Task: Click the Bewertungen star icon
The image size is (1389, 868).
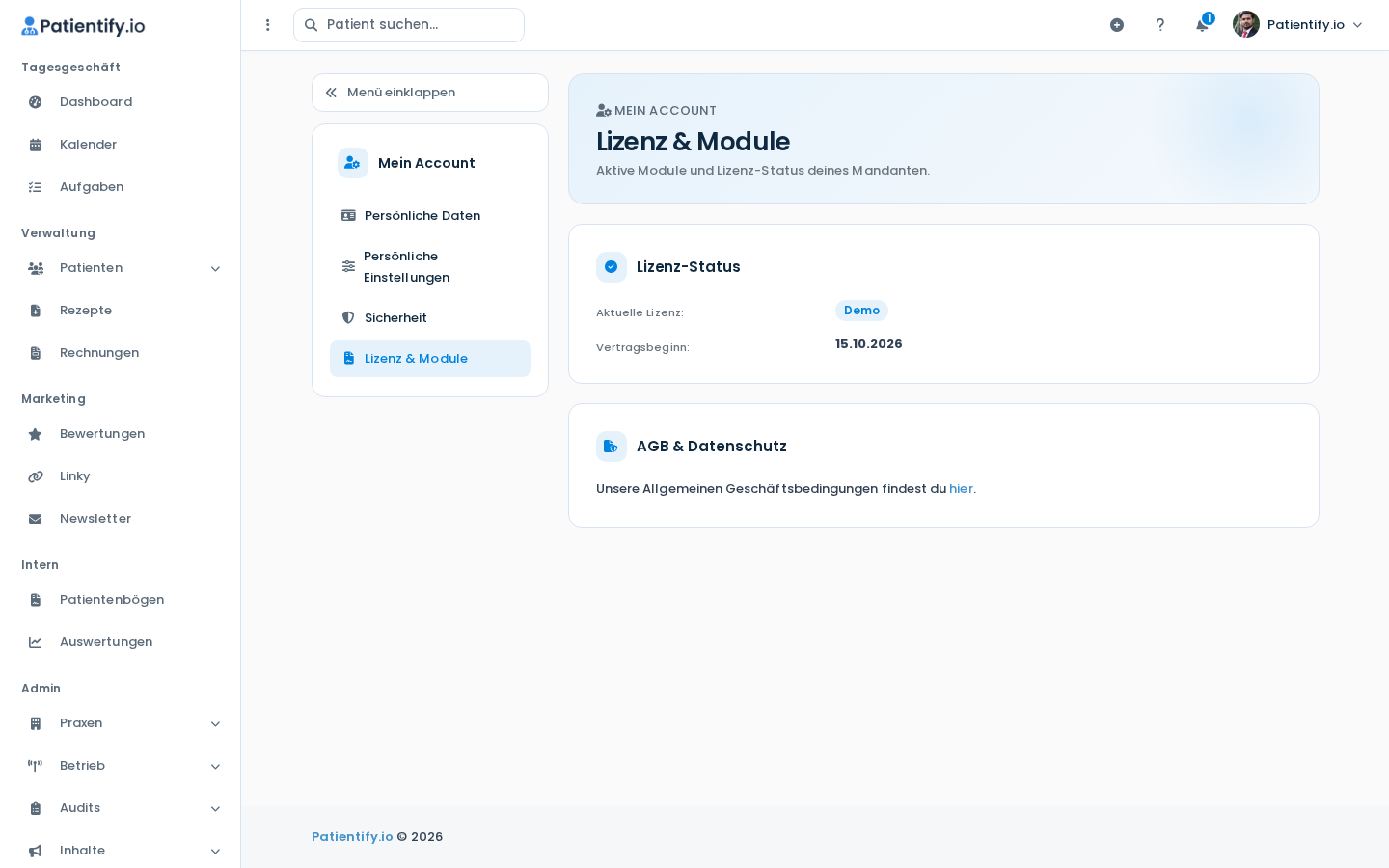Action: click(36, 434)
